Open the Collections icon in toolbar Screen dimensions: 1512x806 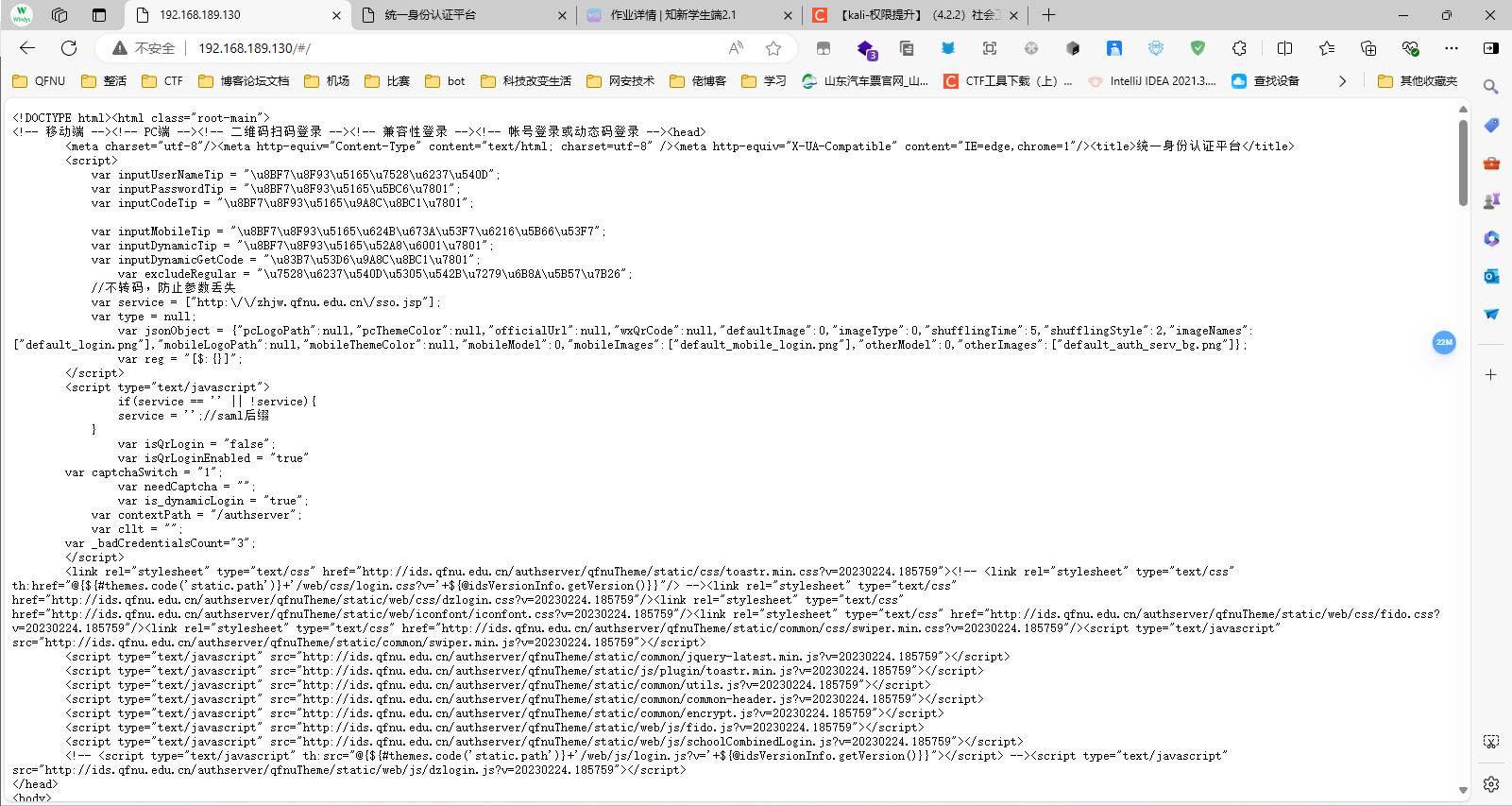click(1368, 48)
